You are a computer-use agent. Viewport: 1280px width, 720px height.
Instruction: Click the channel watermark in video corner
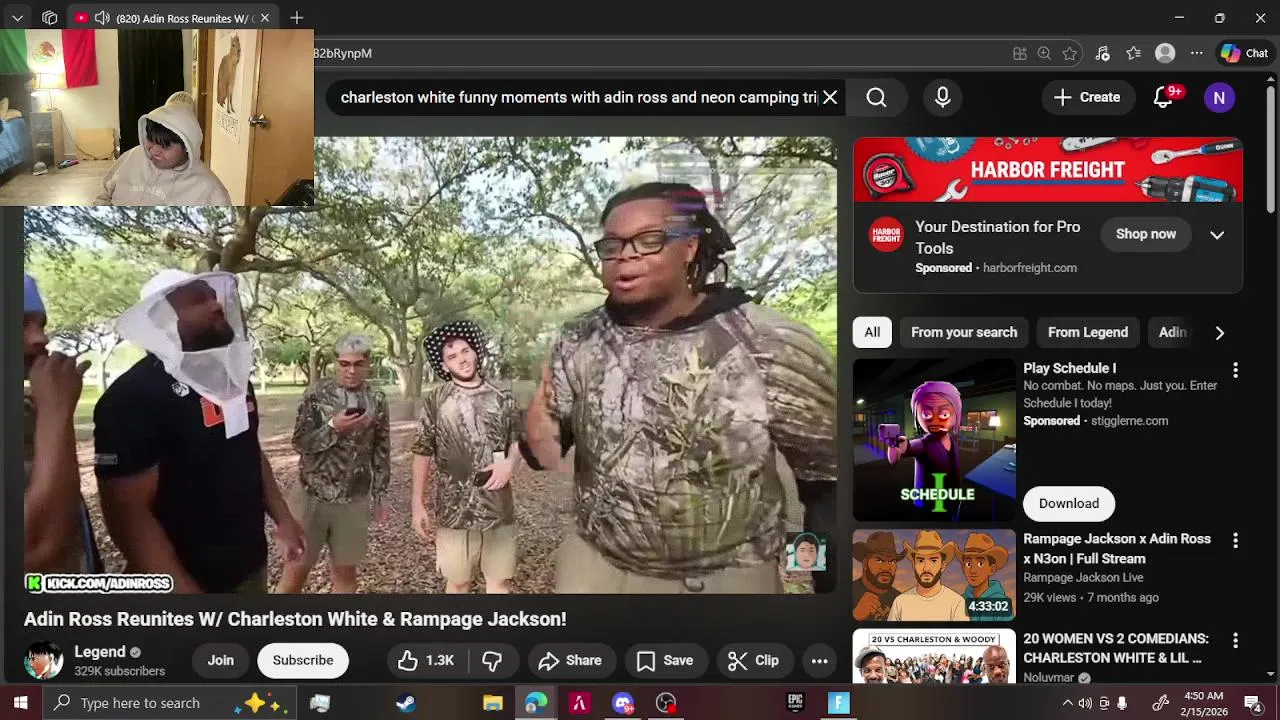tap(805, 552)
